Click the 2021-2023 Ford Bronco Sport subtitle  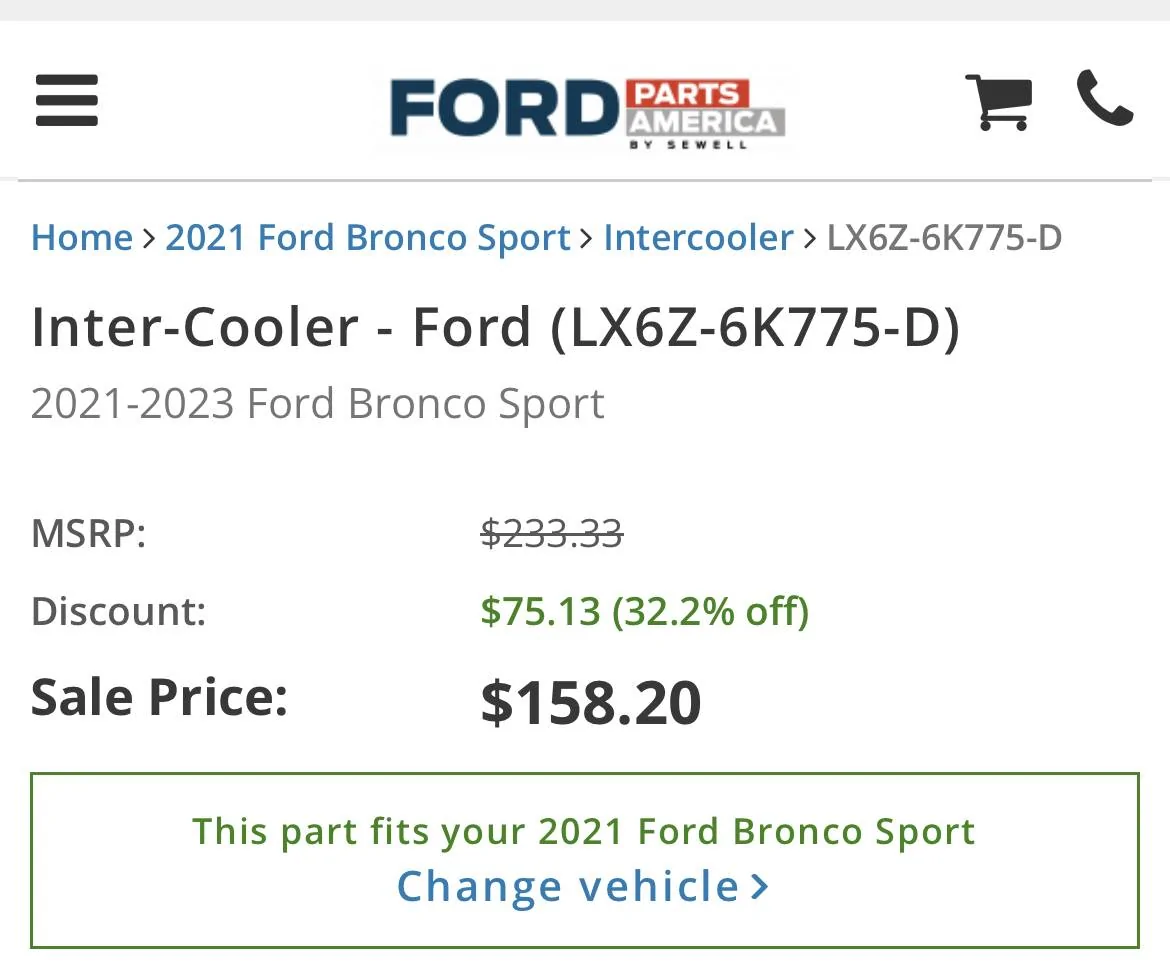(x=318, y=404)
